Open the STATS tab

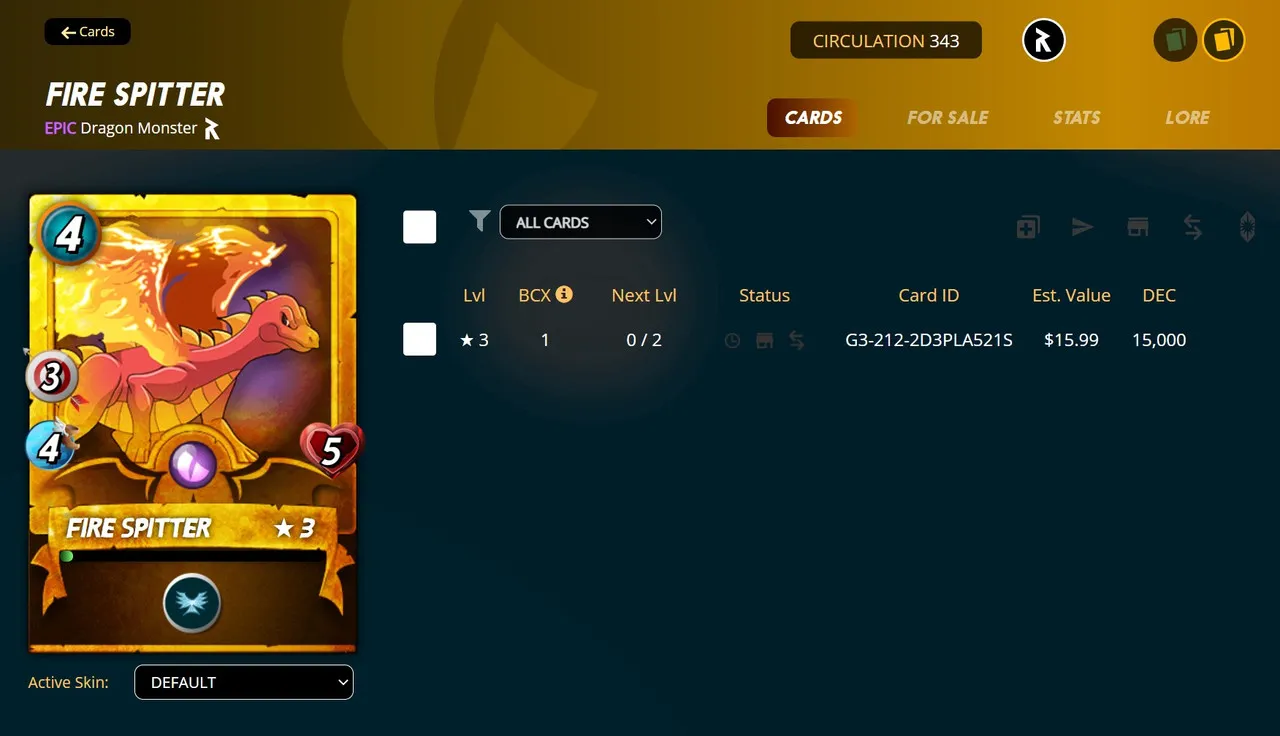(1076, 117)
